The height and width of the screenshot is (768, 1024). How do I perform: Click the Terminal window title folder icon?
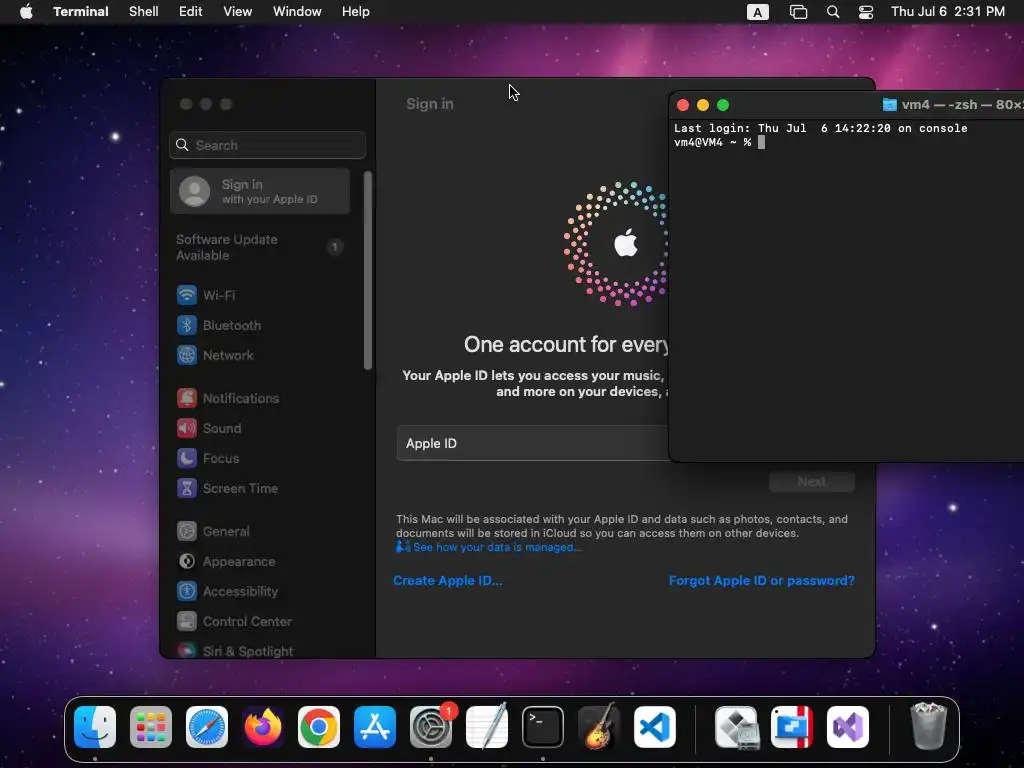pyautogui.click(x=889, y=104)
